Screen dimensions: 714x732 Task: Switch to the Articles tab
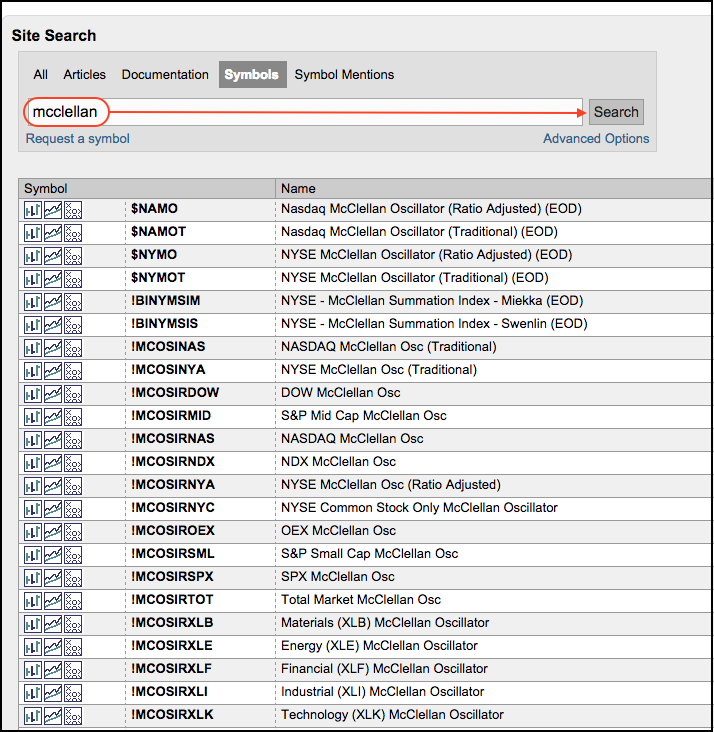pyautogui.click(x=84, y=75)
